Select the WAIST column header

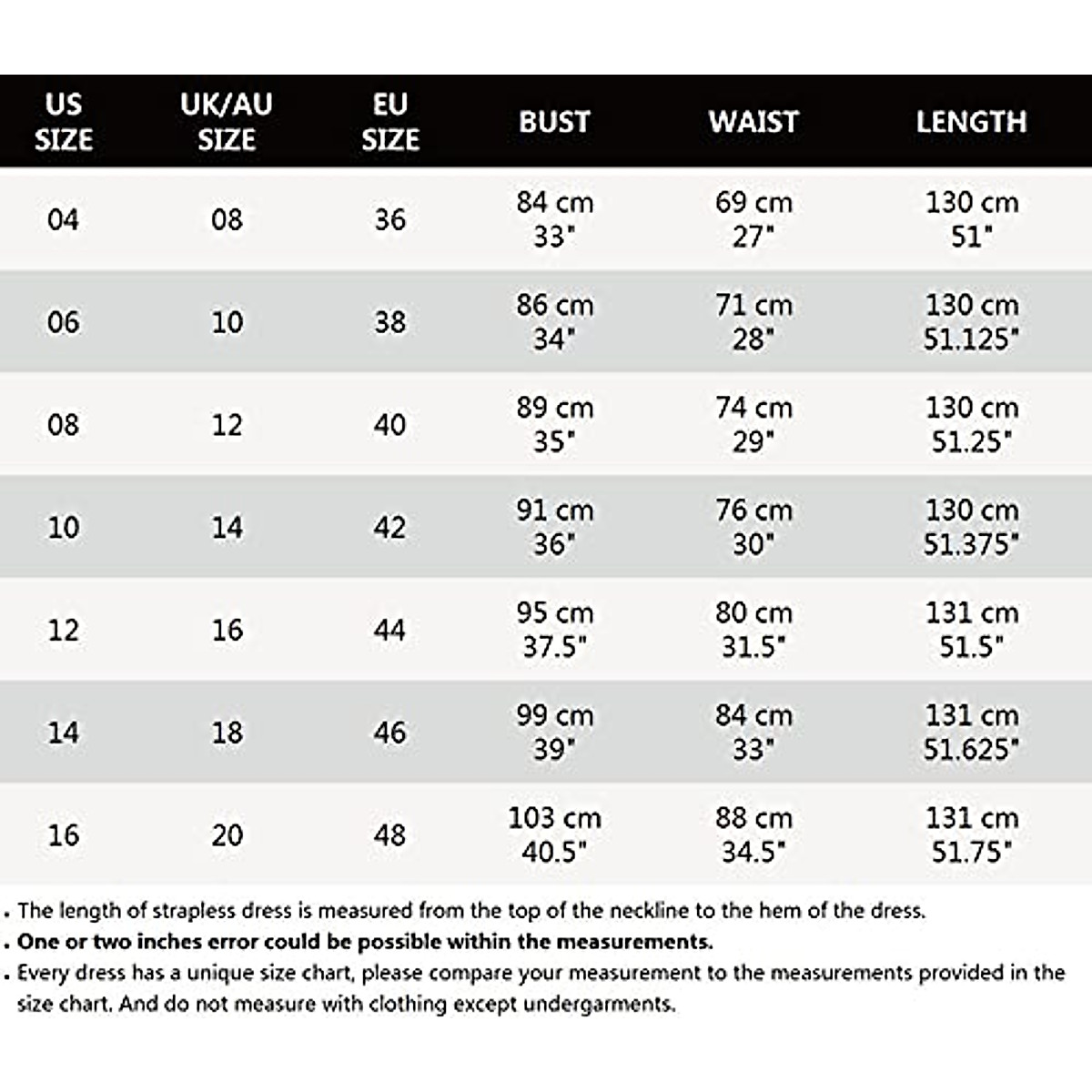click(x=753, y=122)
